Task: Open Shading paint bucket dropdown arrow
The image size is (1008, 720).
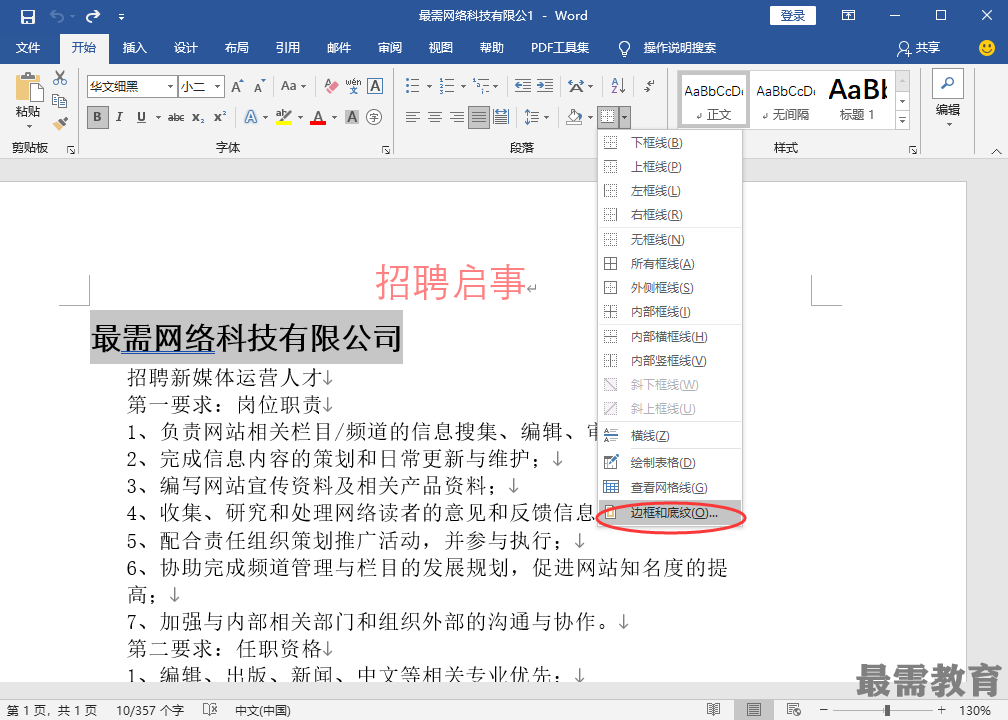Action: [x=590, y=117]
